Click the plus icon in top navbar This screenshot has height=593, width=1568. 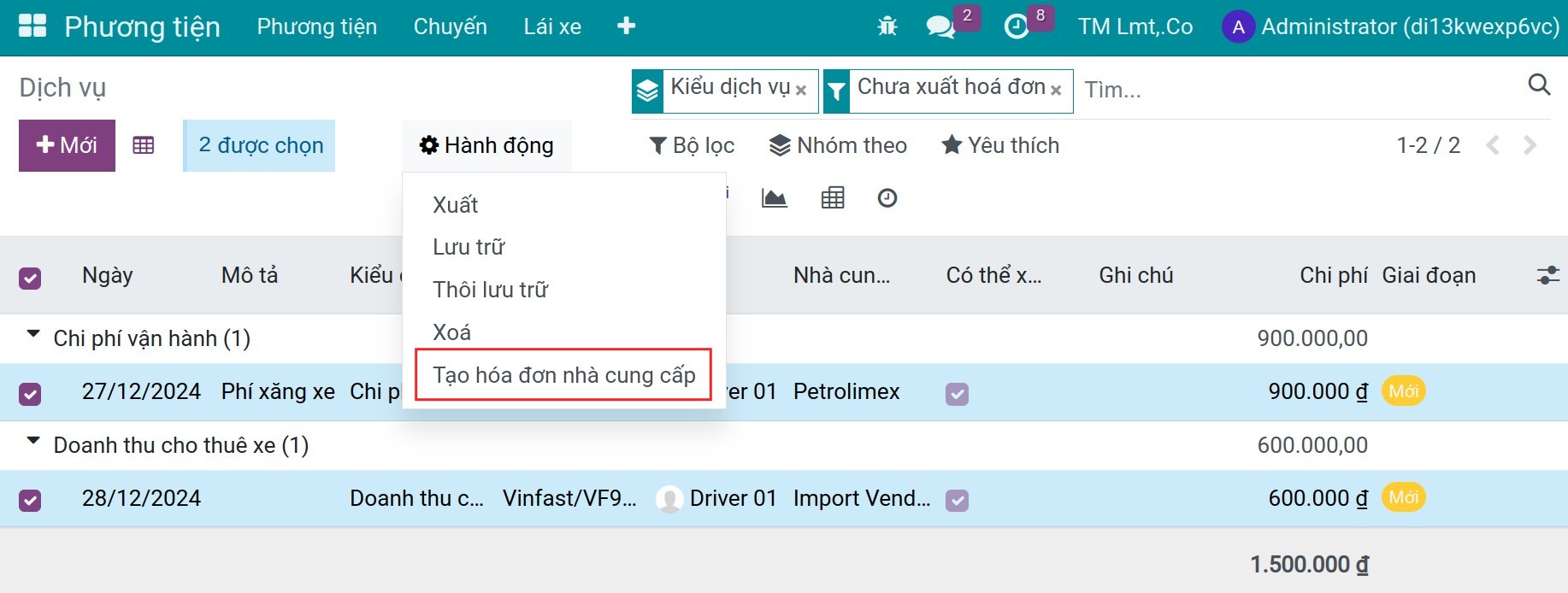(626, 26)
